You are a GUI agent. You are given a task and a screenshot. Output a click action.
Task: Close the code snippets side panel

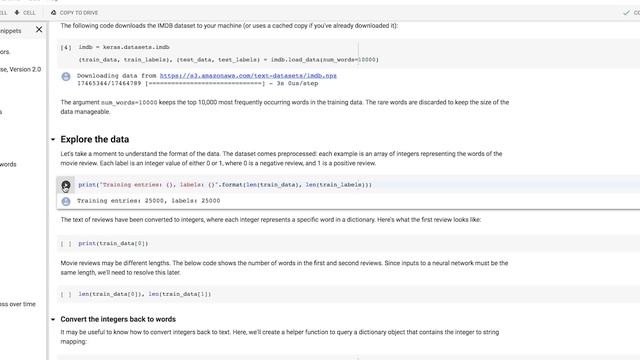pos(39,29)
